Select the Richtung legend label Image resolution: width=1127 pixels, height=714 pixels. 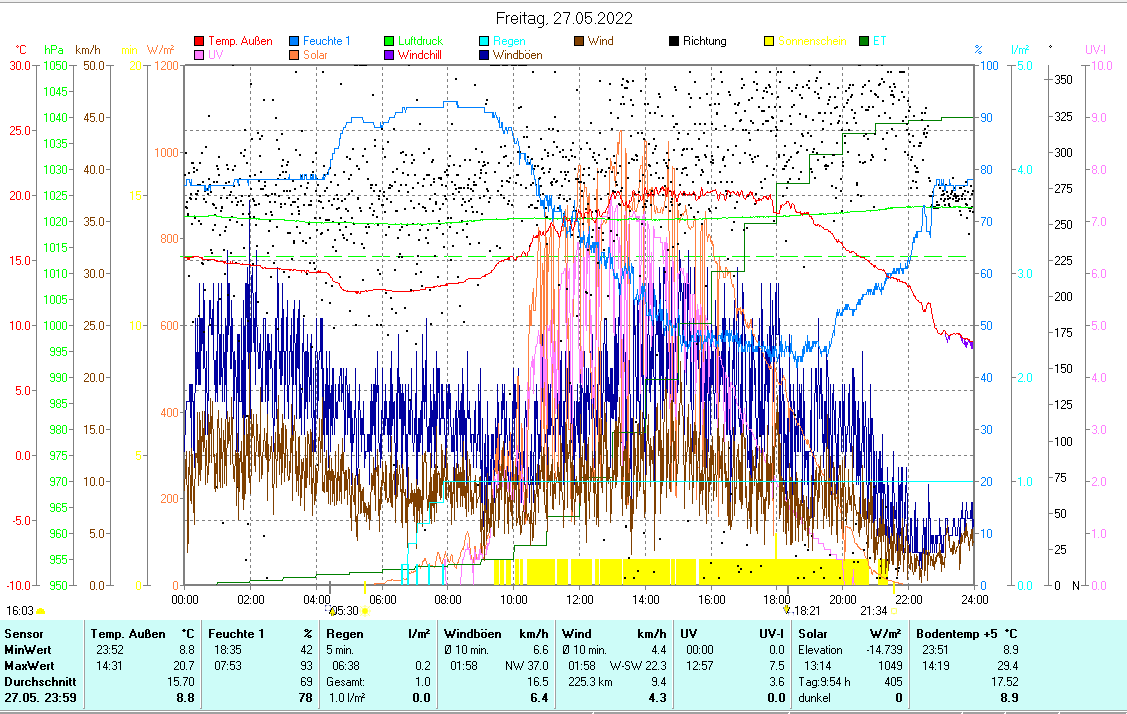pos(704,41)
